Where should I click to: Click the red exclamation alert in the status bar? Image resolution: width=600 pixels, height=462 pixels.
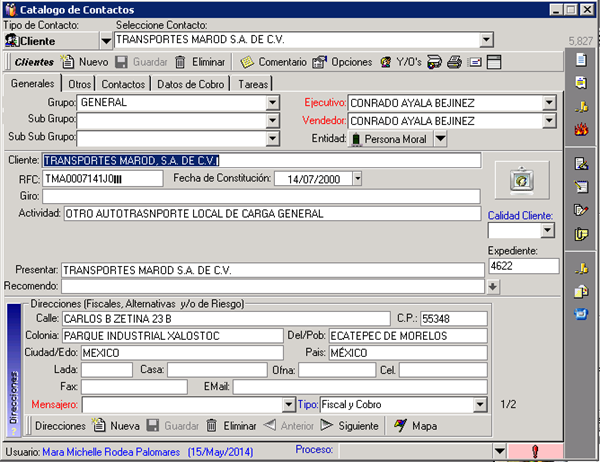pyautogui.click(x=535, y=451)
